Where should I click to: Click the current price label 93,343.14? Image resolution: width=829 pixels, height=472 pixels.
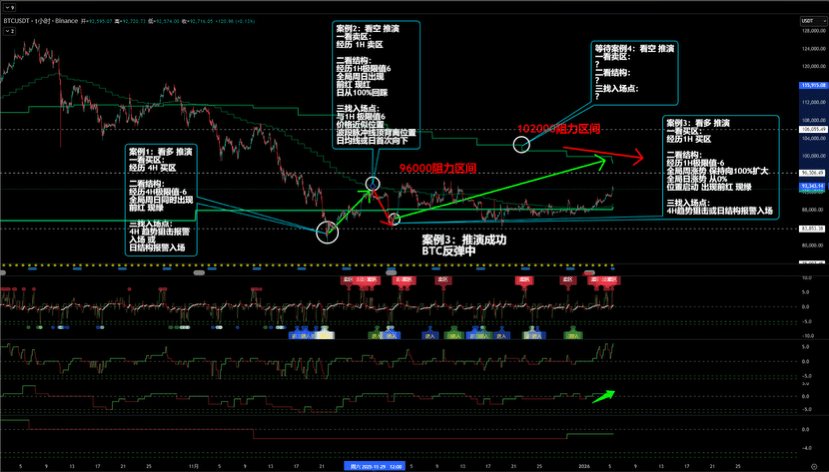pos(811,186)
